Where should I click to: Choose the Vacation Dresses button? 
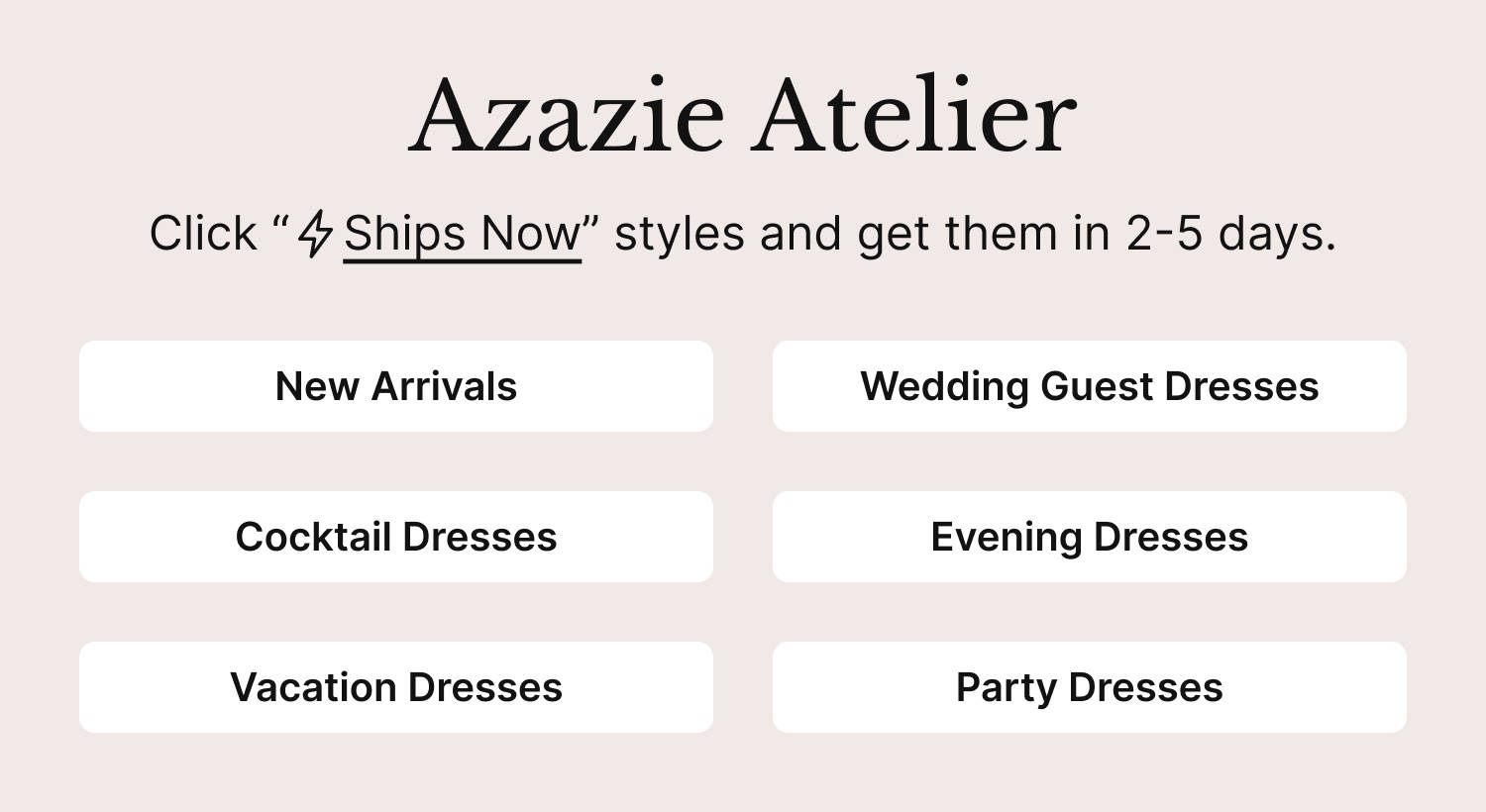pyautogui.click(x=396, y=687)
